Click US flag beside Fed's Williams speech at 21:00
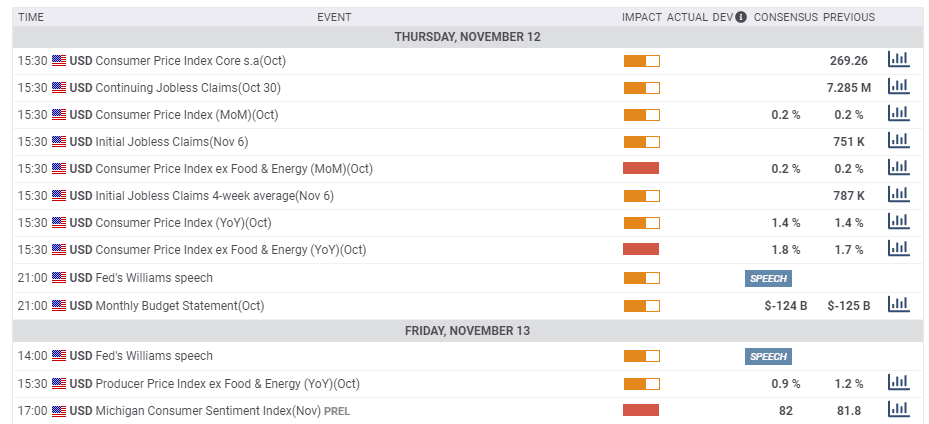This screenshot has width=929, height=424. pos(59,278)
